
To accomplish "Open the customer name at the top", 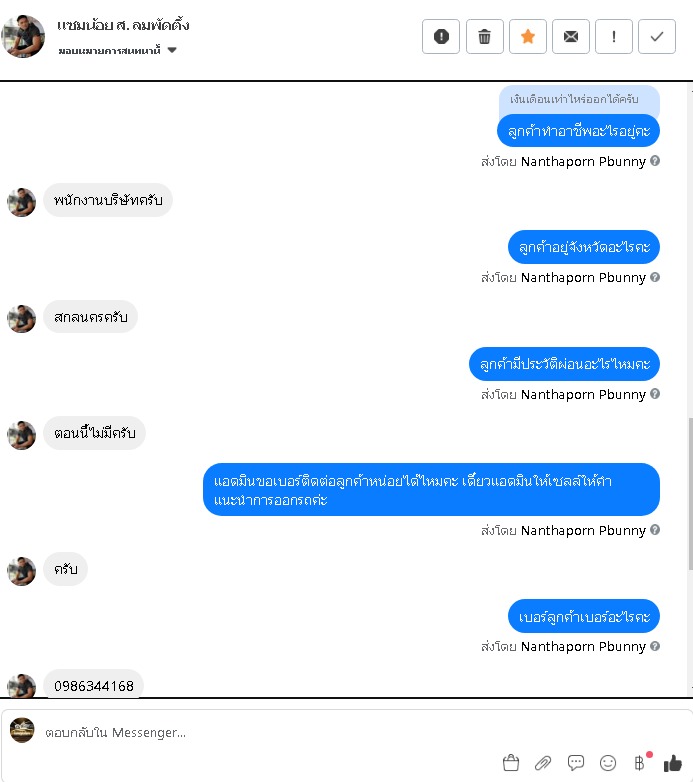I will point(123,25).
